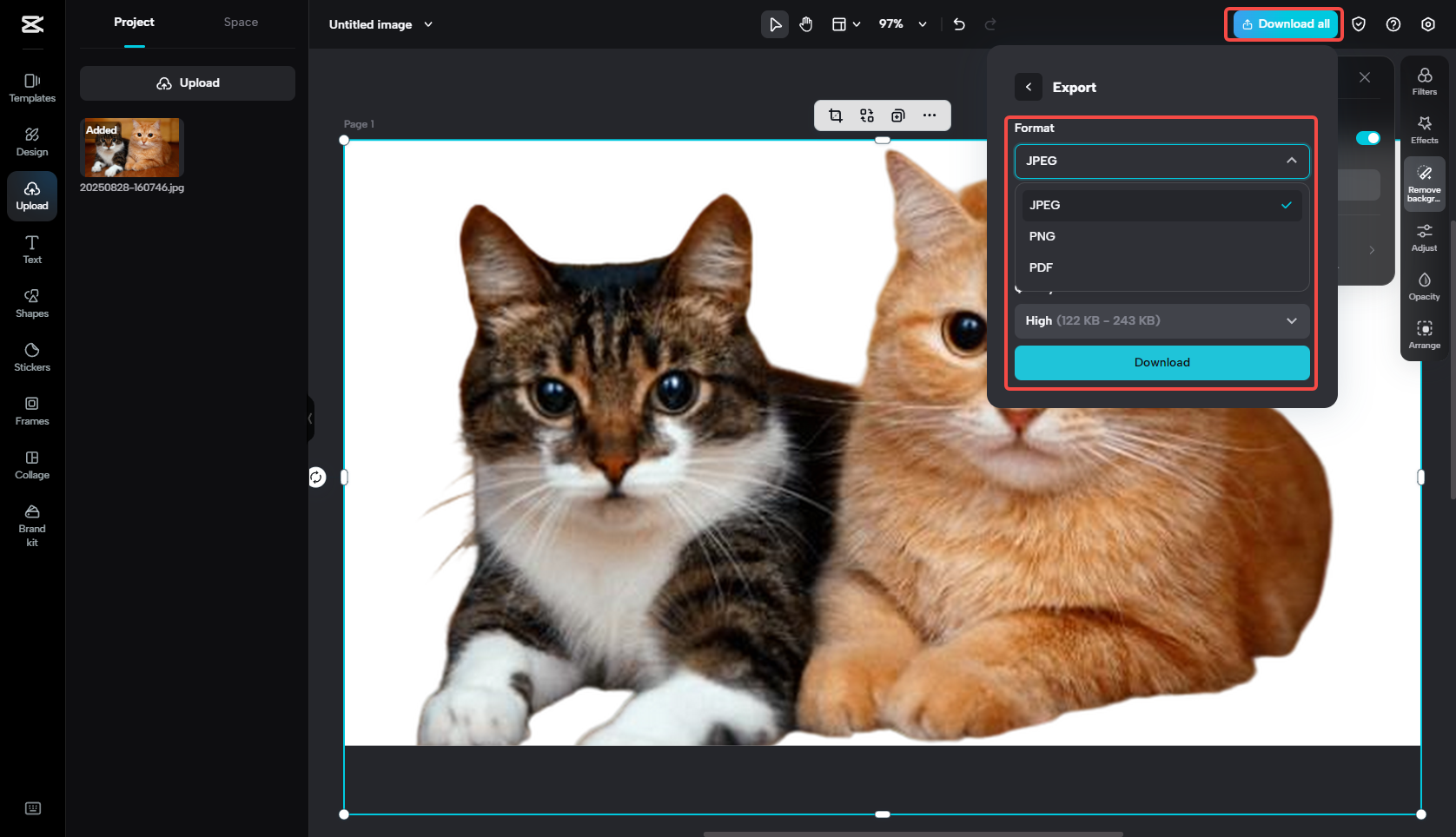1456x837 pixels.
Task: Select PNG as the export format
Action: pos(1042,236)
